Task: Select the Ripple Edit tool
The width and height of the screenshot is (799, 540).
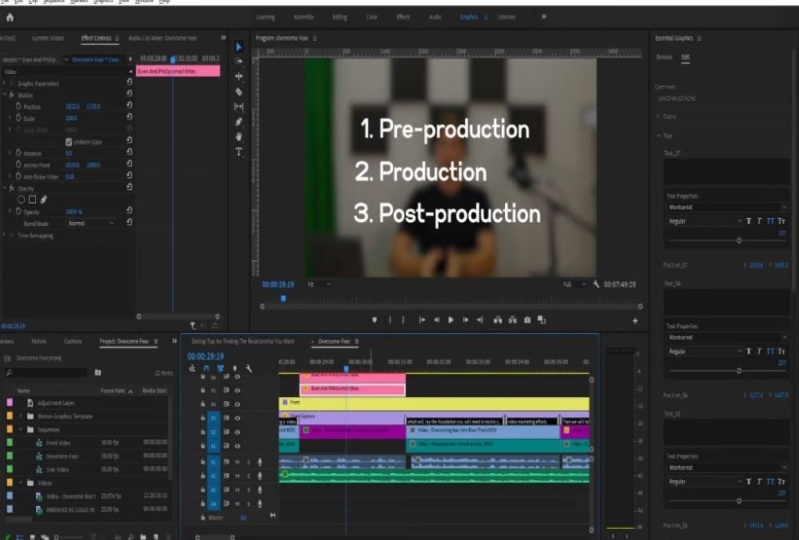Action: (238, 76)
